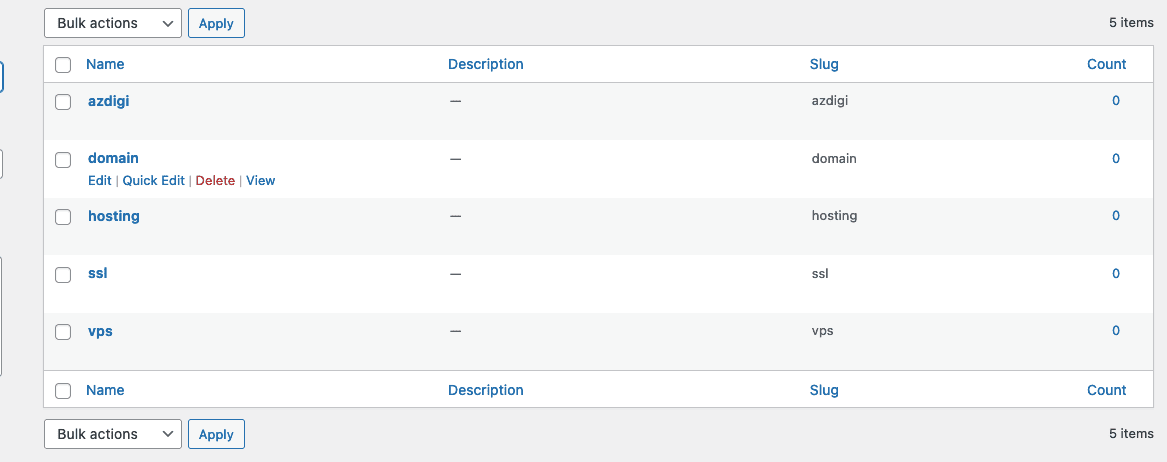Delete the domain tag
This screenshot has height=462, width=1167.
[x=215, y=181]
